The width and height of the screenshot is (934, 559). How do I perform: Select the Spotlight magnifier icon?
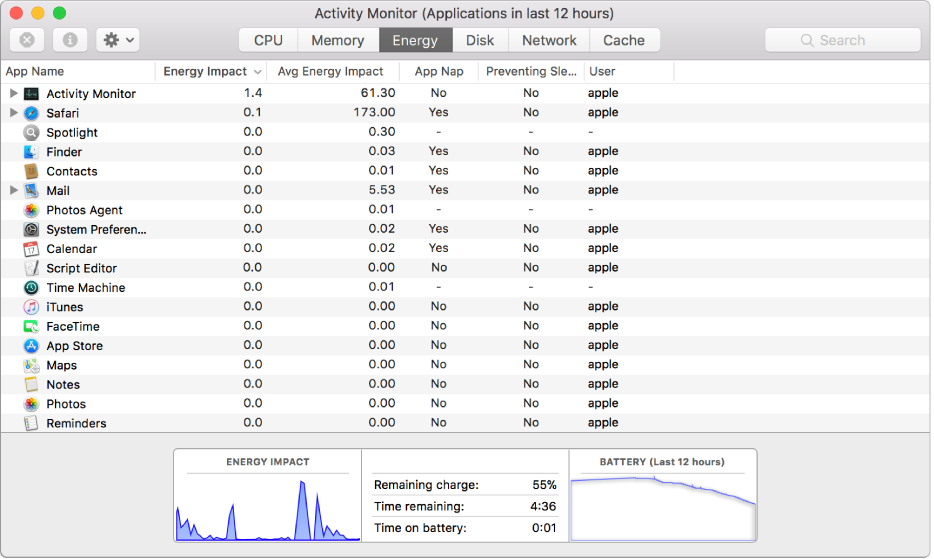(x=31, y=132)
